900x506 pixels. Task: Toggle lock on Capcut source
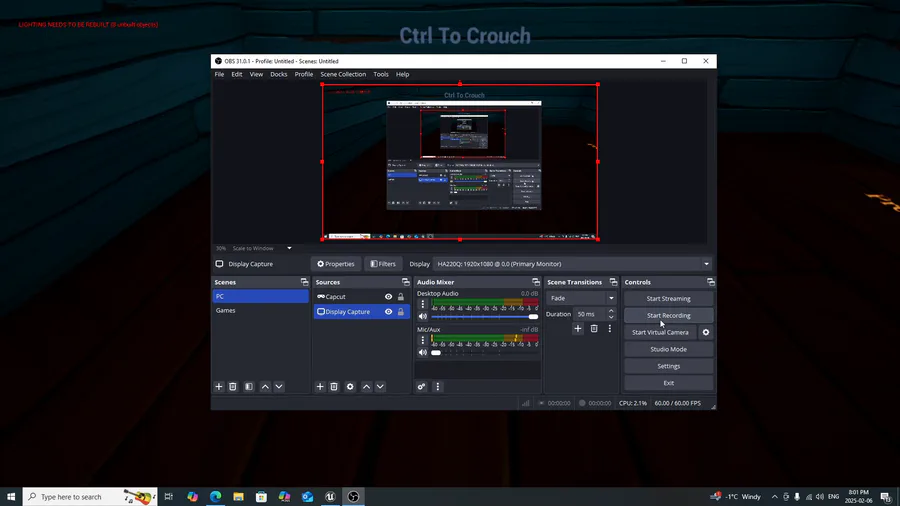point(401,297)
